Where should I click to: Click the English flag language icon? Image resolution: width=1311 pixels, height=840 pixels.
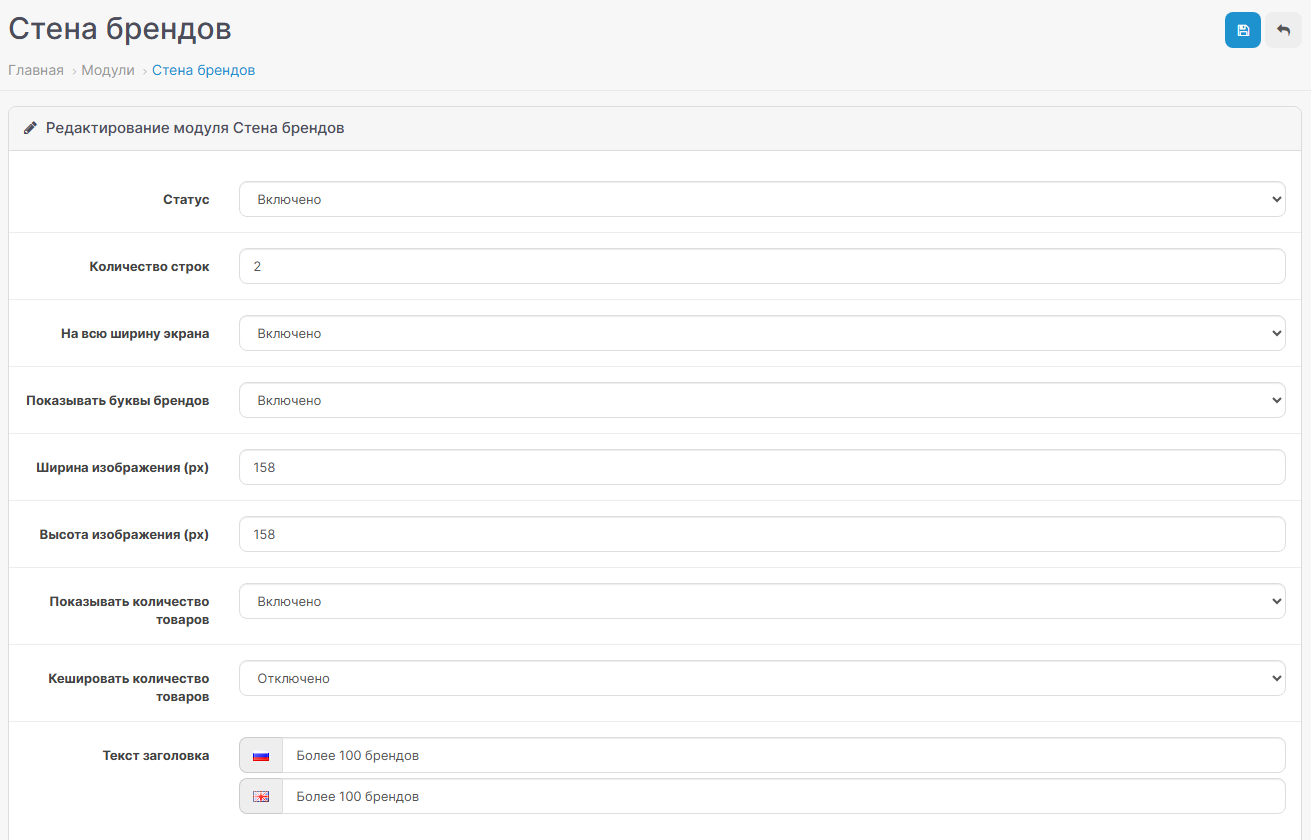click(261, 797)
